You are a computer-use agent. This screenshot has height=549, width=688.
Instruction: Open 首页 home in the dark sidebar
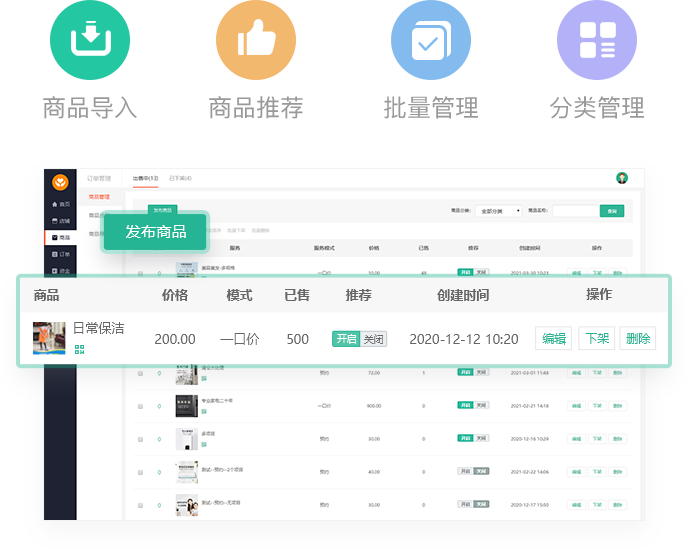coord(61,204)
